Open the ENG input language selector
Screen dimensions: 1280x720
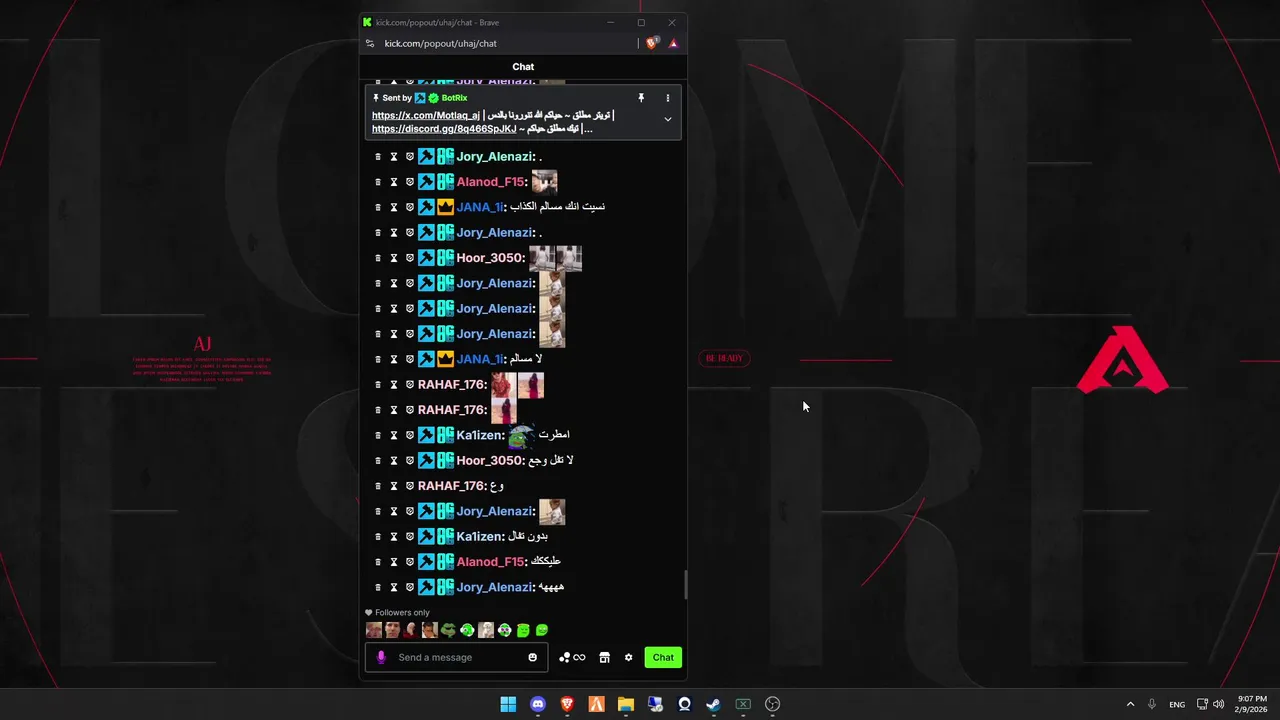(1177, 704)
